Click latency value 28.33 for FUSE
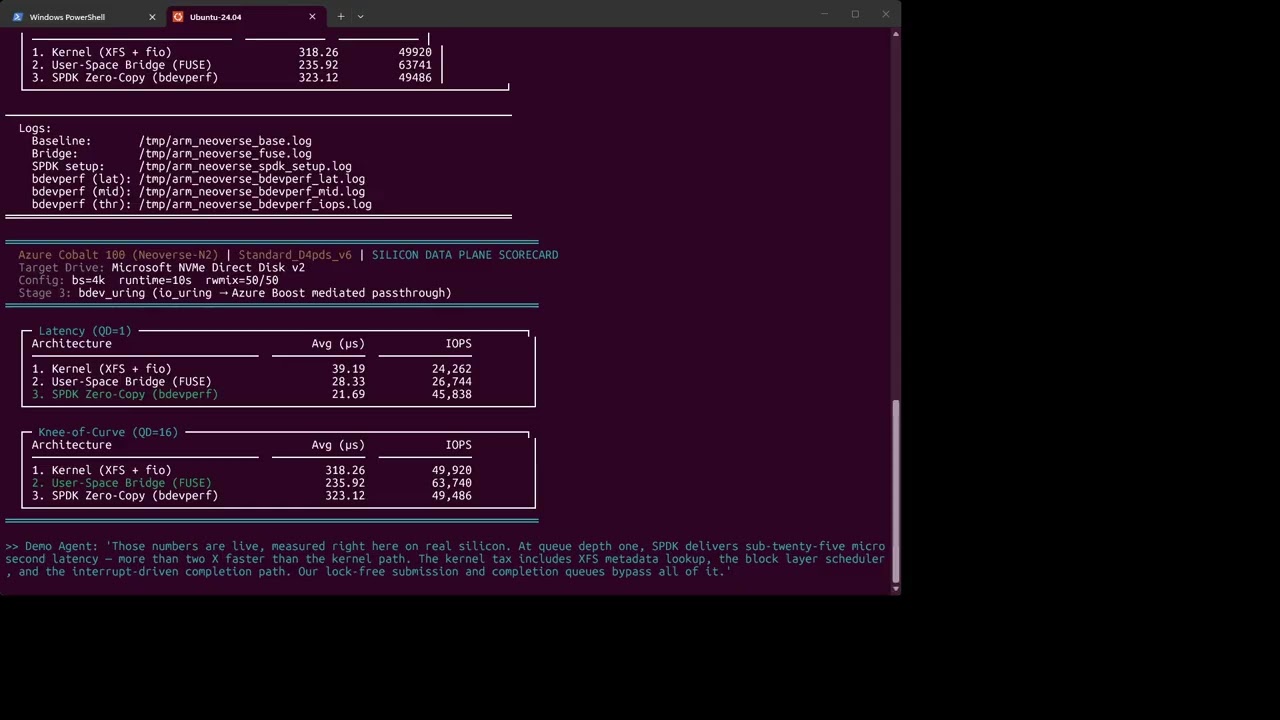This screenshot has width=1280, height=720. click(348, 382)
